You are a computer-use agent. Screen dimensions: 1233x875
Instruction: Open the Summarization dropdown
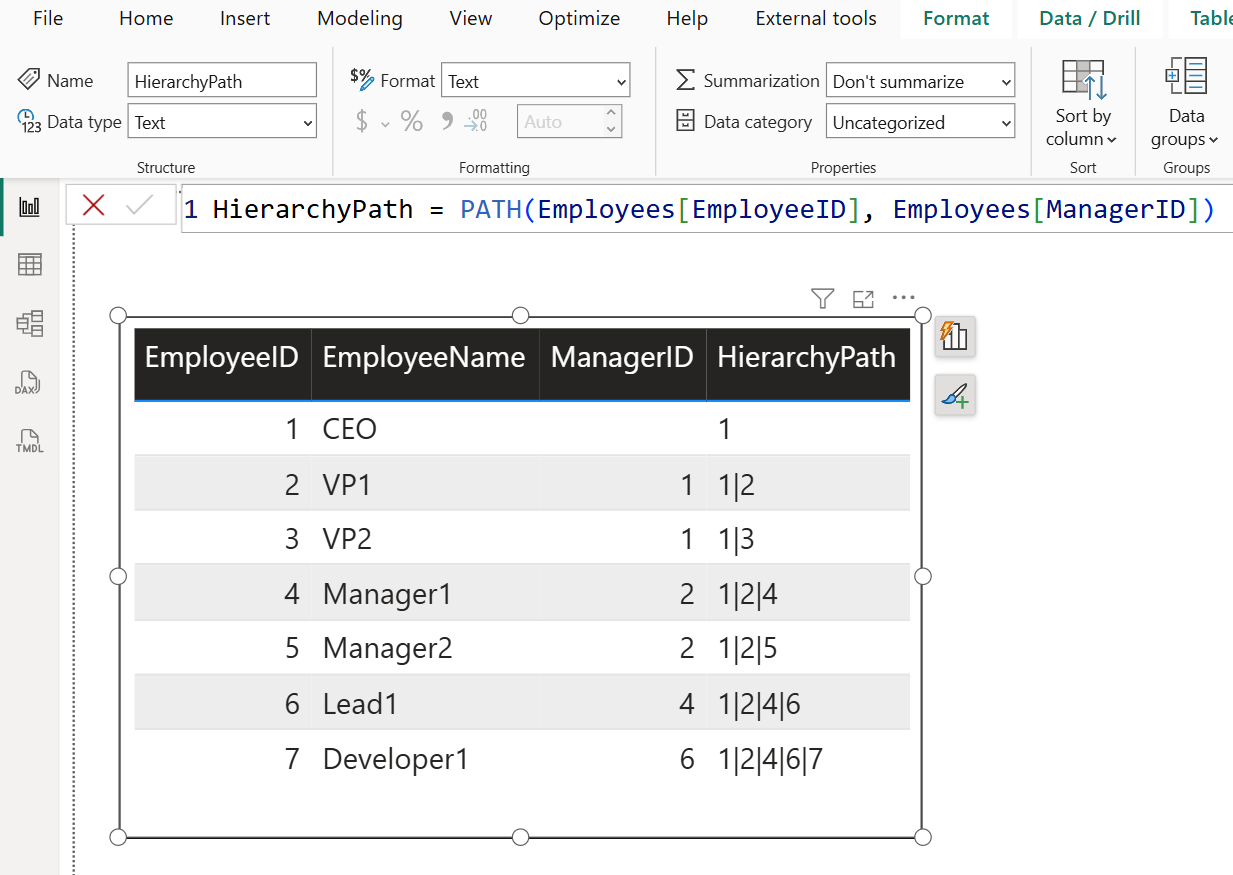pyautogui.click(x=919, y=80)
